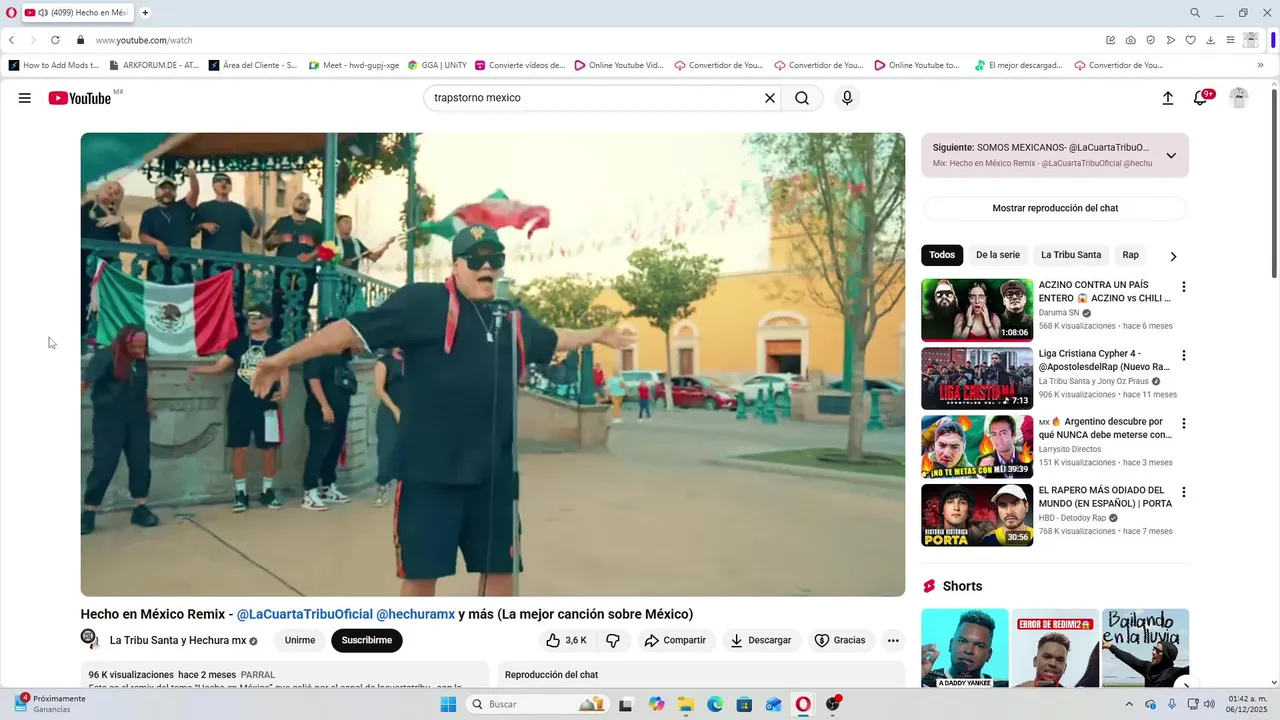Open the A DADDY YANKEE short thumbnail
Image resolution: width=1280 pixels, height=720 pixels.
click(x=965, y=648)
